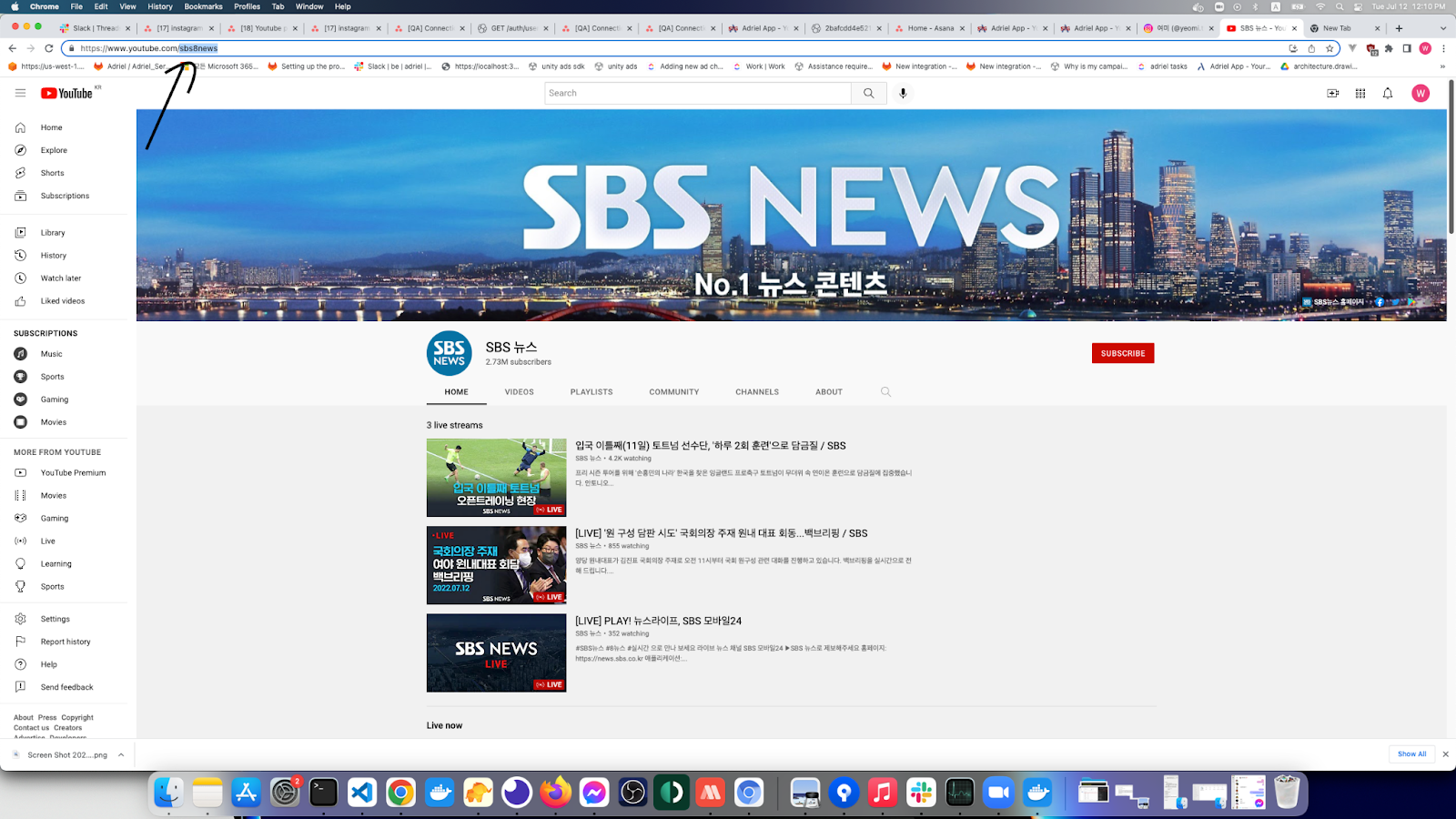Switch to the Videos channel tab
The width and height of the screenshot is (1456, 819).
[x=520, y=392]
